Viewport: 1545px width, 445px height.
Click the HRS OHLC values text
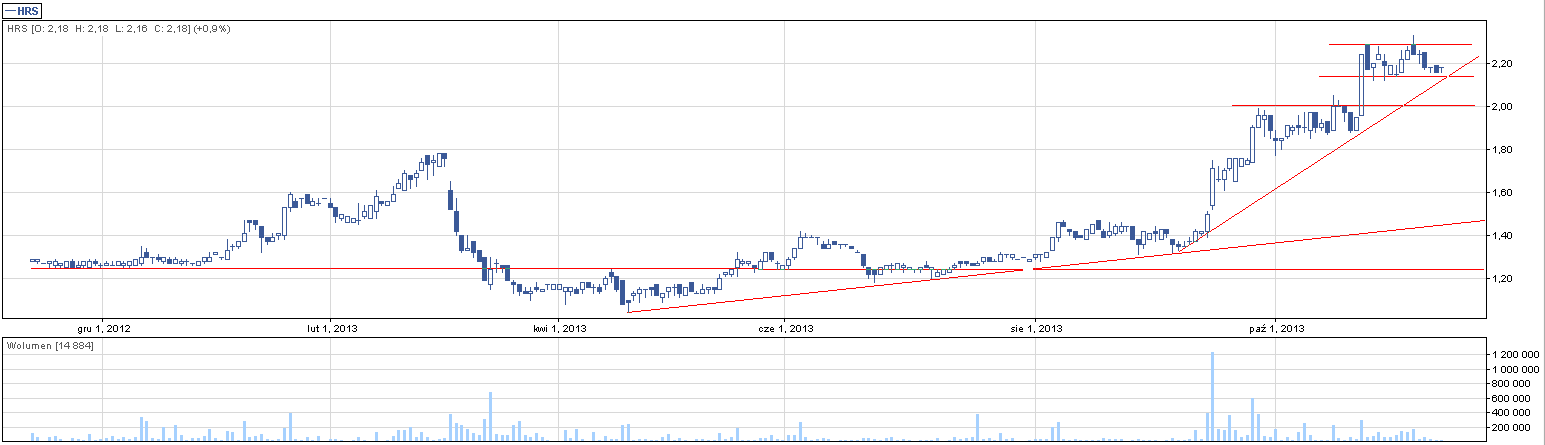[99, 29]
